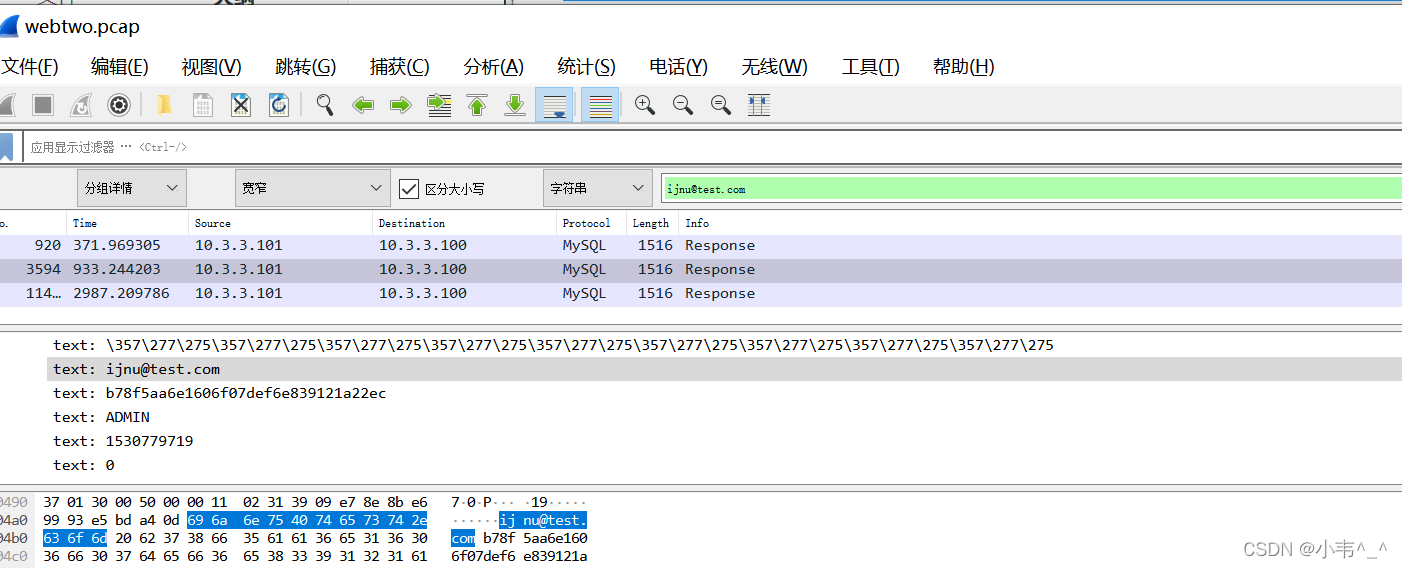
Task: Open capture options gear icon
Action: 119,105
